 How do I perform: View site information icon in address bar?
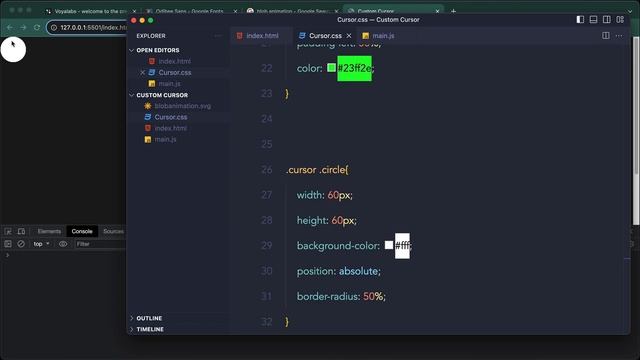54,27
